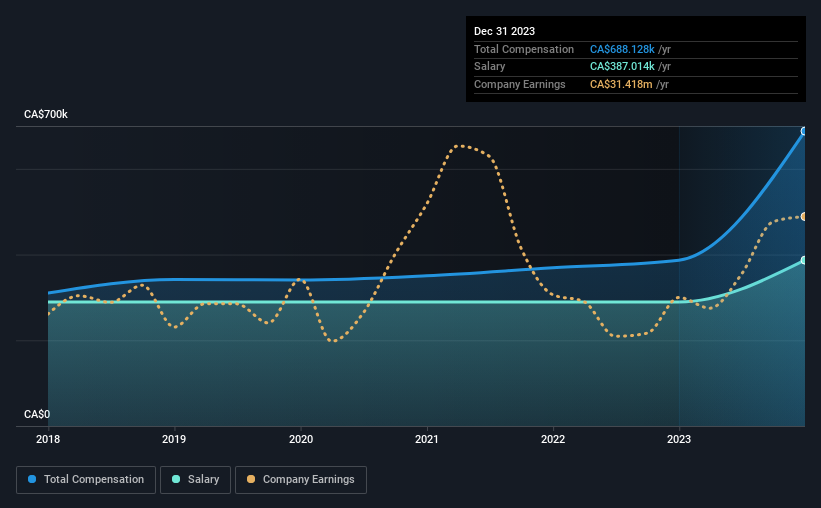Image resolution: width=821 pixels, height=508 pixels.
Task: Click the Total Compensation tooltip row label
Action: point(524,49)
